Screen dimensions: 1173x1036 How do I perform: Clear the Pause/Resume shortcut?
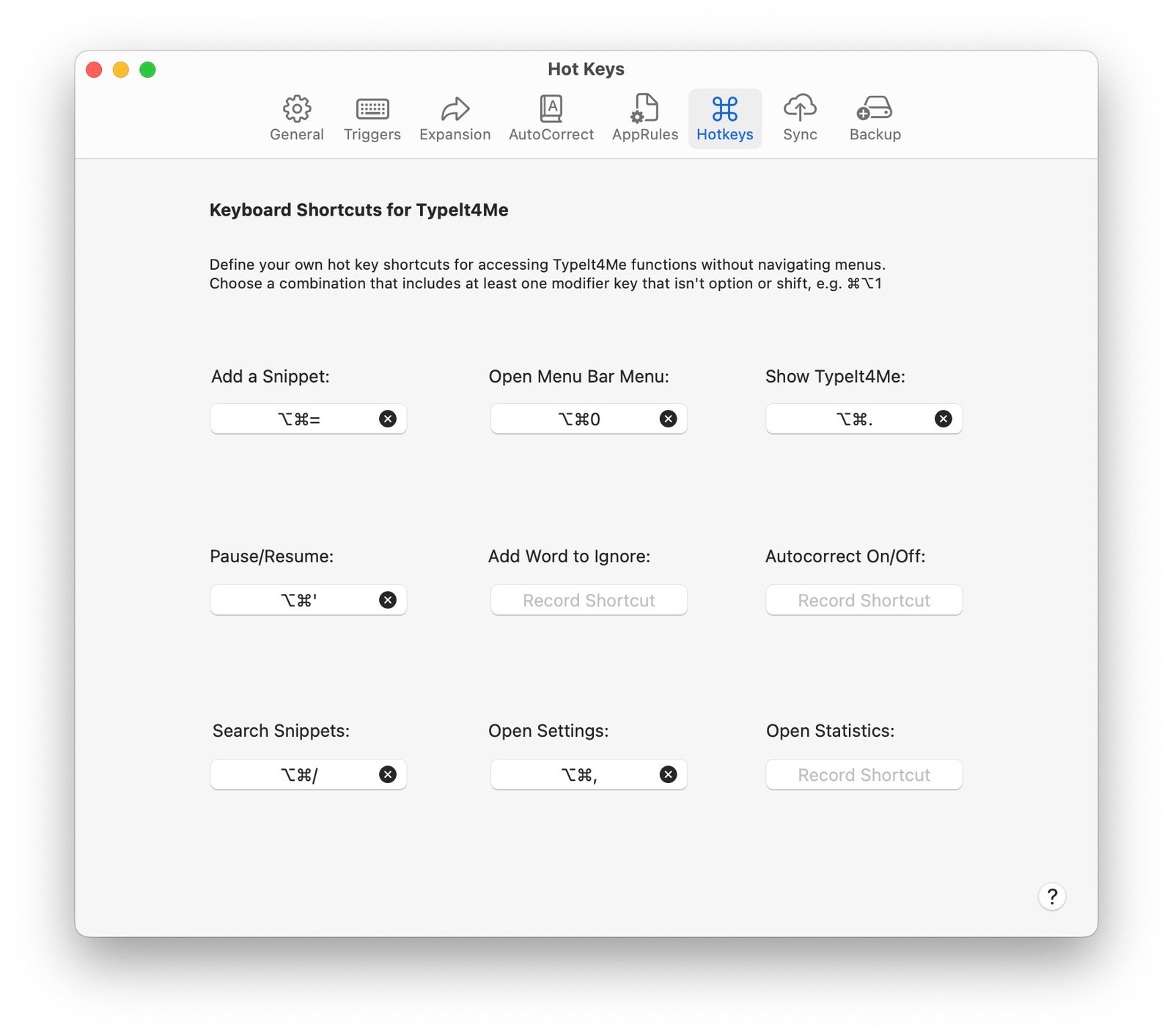388,600
